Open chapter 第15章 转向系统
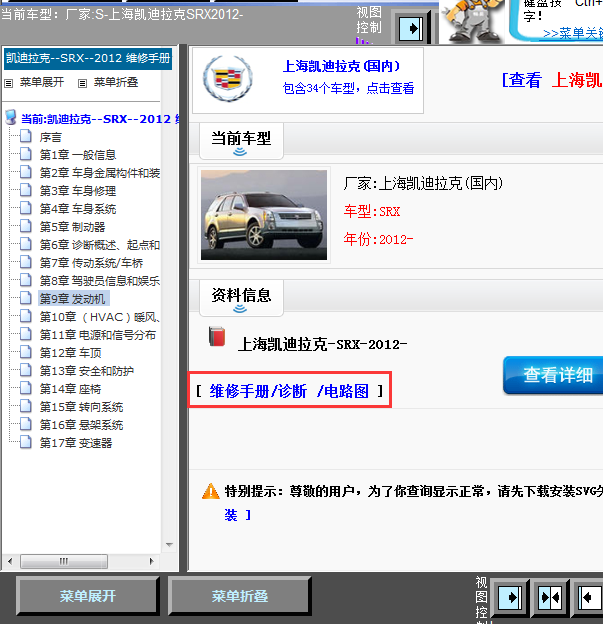This screenshot has width=603, height=624. pos(81,407)
